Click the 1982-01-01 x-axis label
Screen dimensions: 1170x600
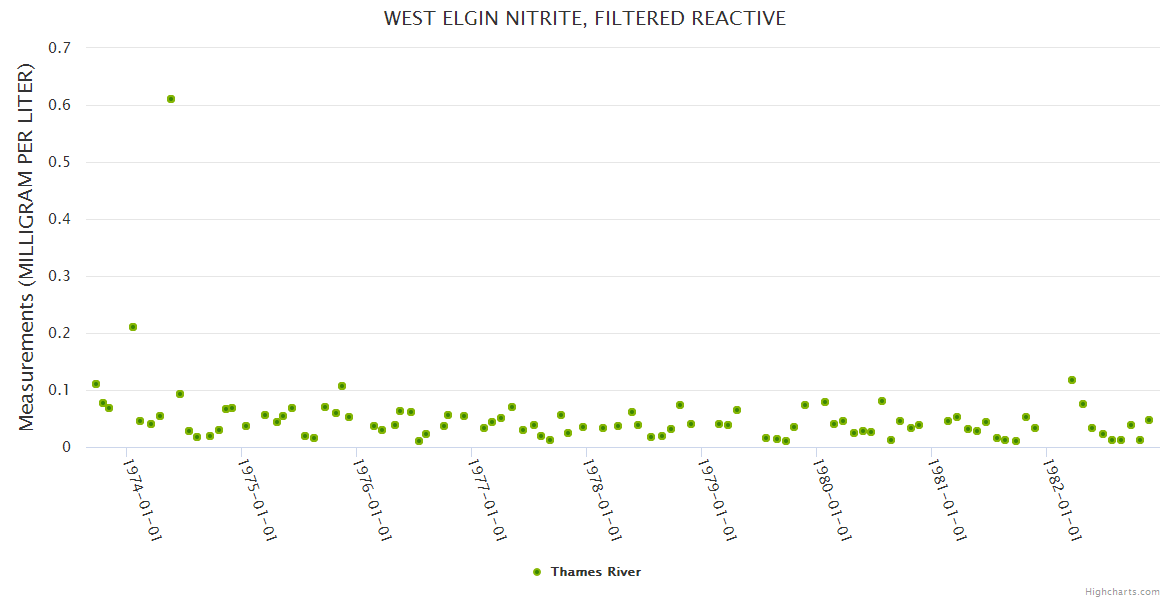coord(1062,500)
